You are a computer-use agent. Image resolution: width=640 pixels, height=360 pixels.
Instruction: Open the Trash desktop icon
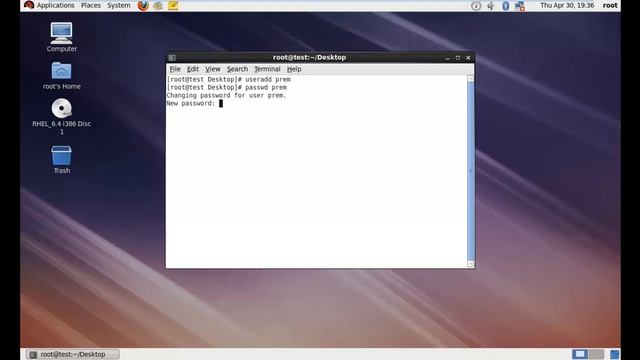(x=61, y=160)
